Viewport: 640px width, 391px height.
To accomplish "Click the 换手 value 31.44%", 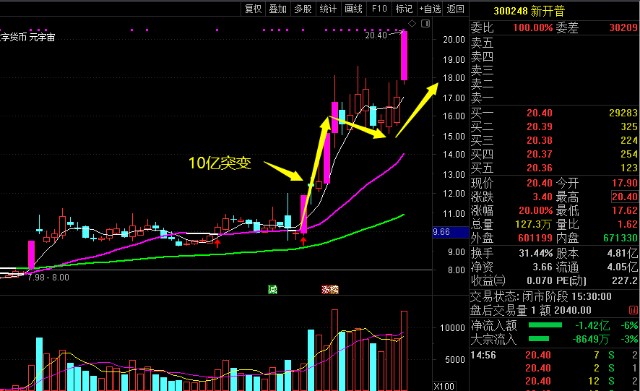I will [535, 253].
